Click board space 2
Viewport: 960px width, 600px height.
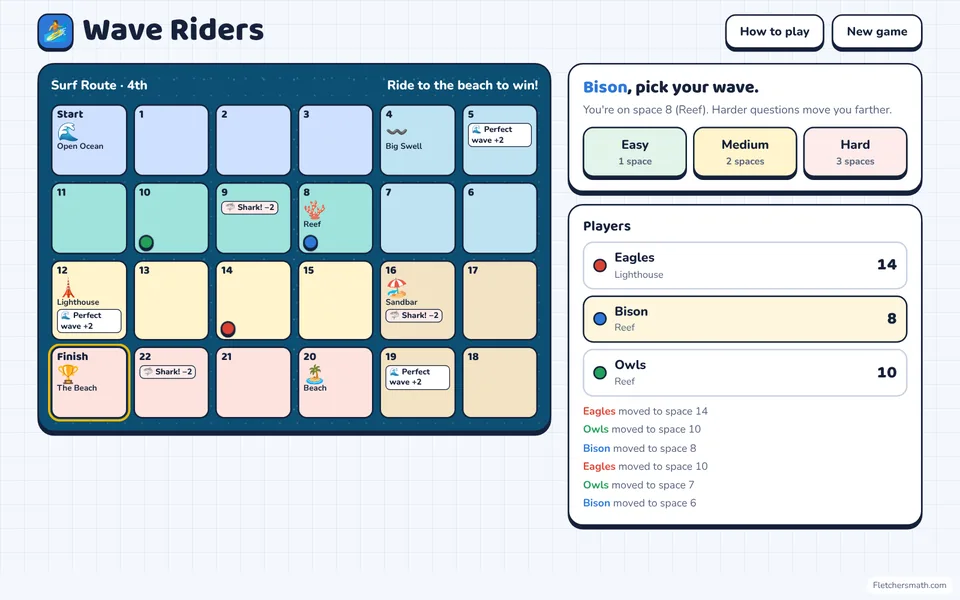point(253,140)
